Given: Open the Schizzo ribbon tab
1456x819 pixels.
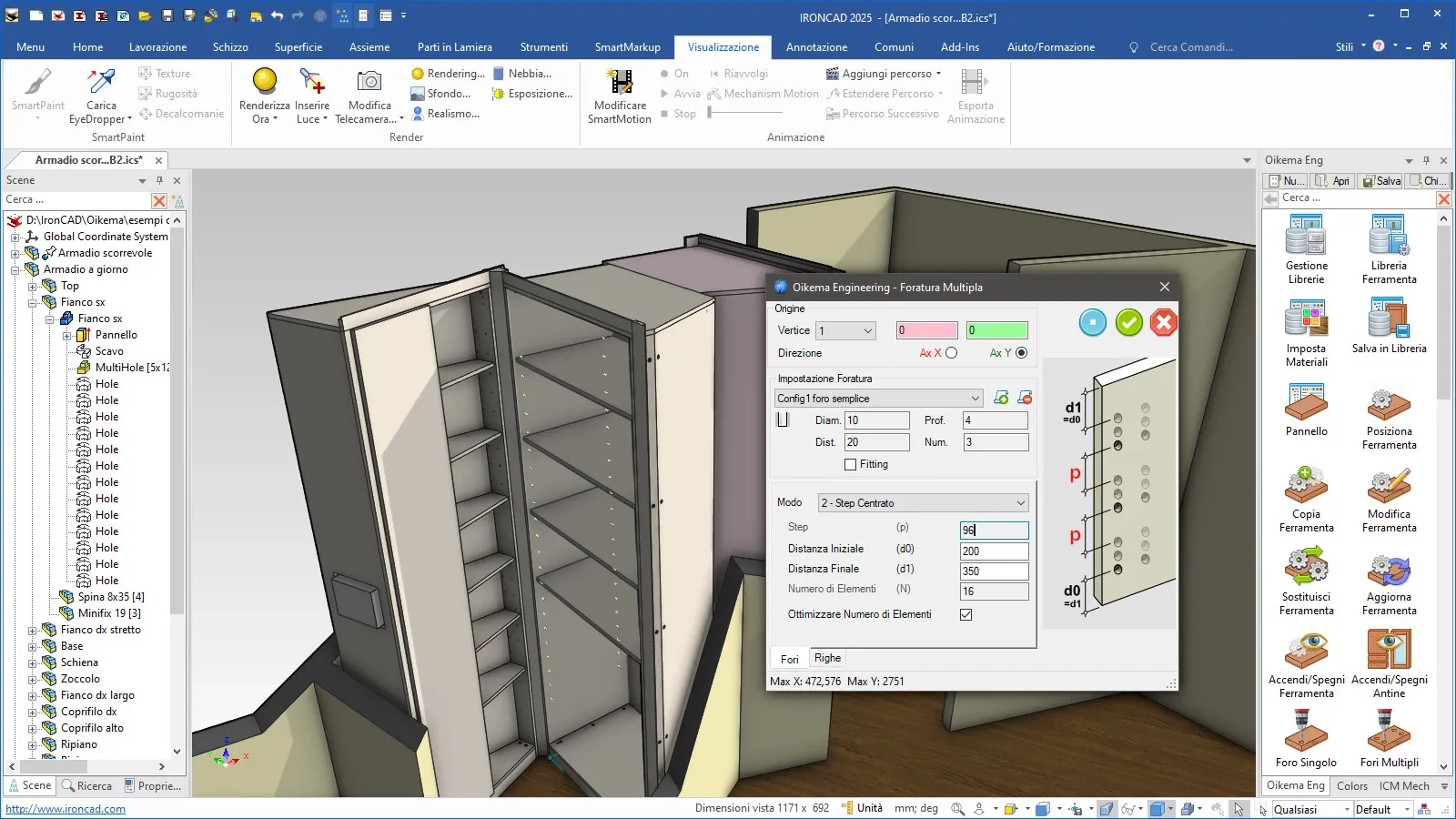Looking at the screenshot, I should (x=230, y=47).
